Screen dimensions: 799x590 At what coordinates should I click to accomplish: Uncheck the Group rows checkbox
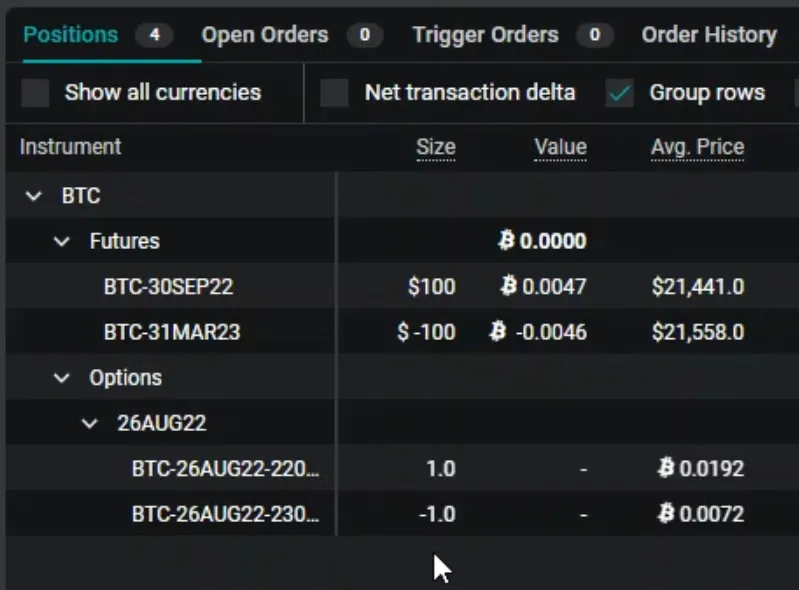click(x=620, y=93)
